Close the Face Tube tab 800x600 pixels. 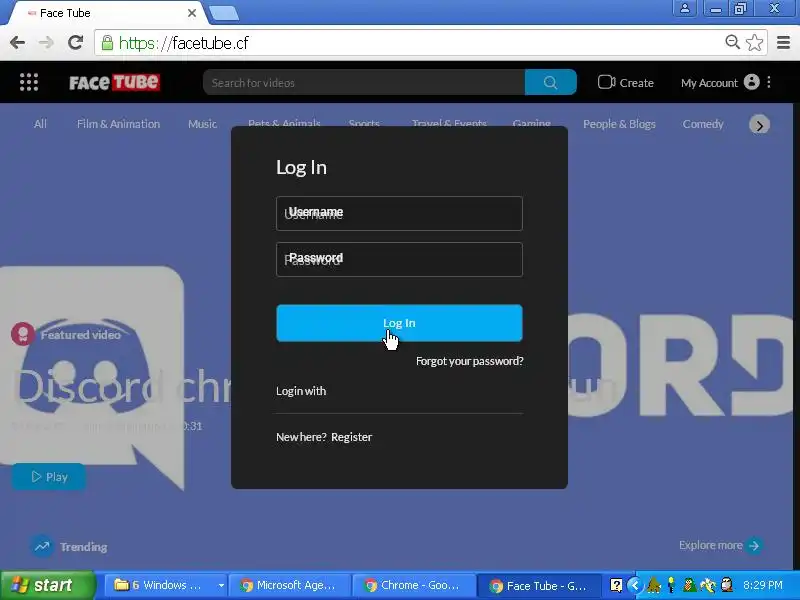pyautogui.click(x=192, y=13)
